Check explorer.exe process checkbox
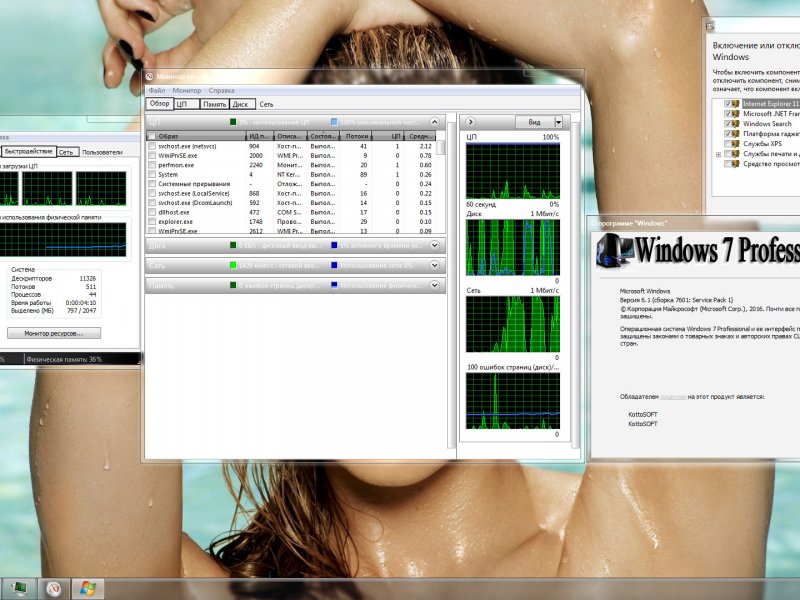Viewport: 800px width, 600px height. point(152,221)
